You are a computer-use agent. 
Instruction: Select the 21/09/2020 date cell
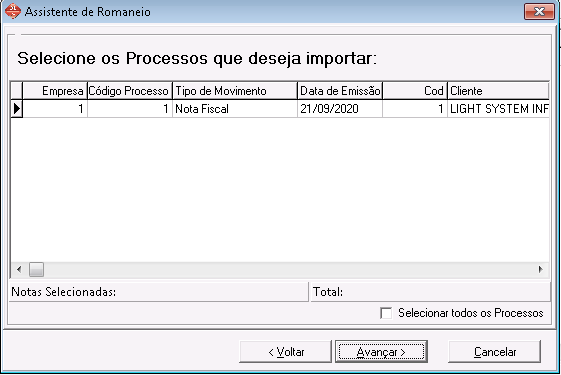340,109
